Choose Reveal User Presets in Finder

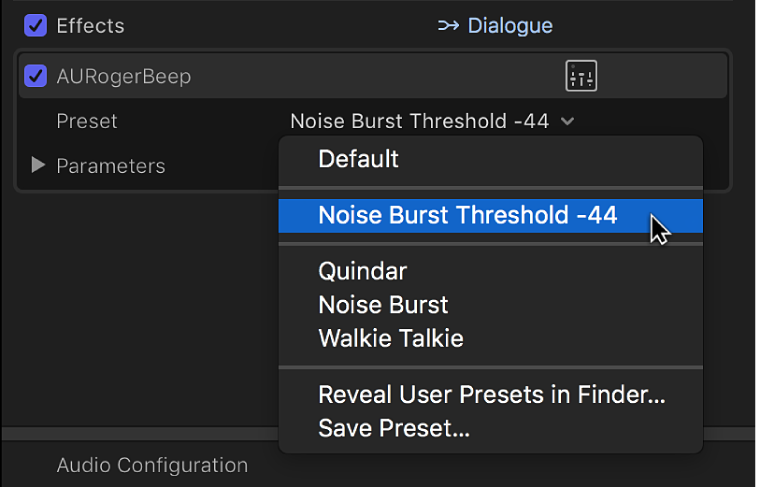tap(491, 395)
